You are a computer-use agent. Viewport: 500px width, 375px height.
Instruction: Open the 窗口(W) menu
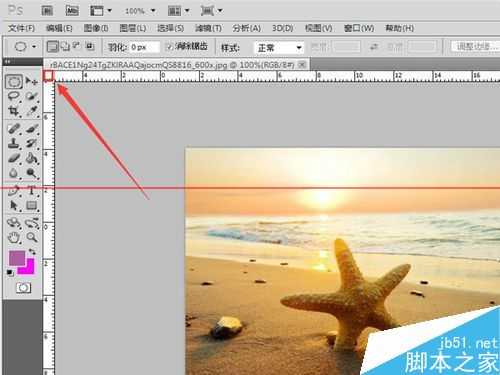pos(359,28)
